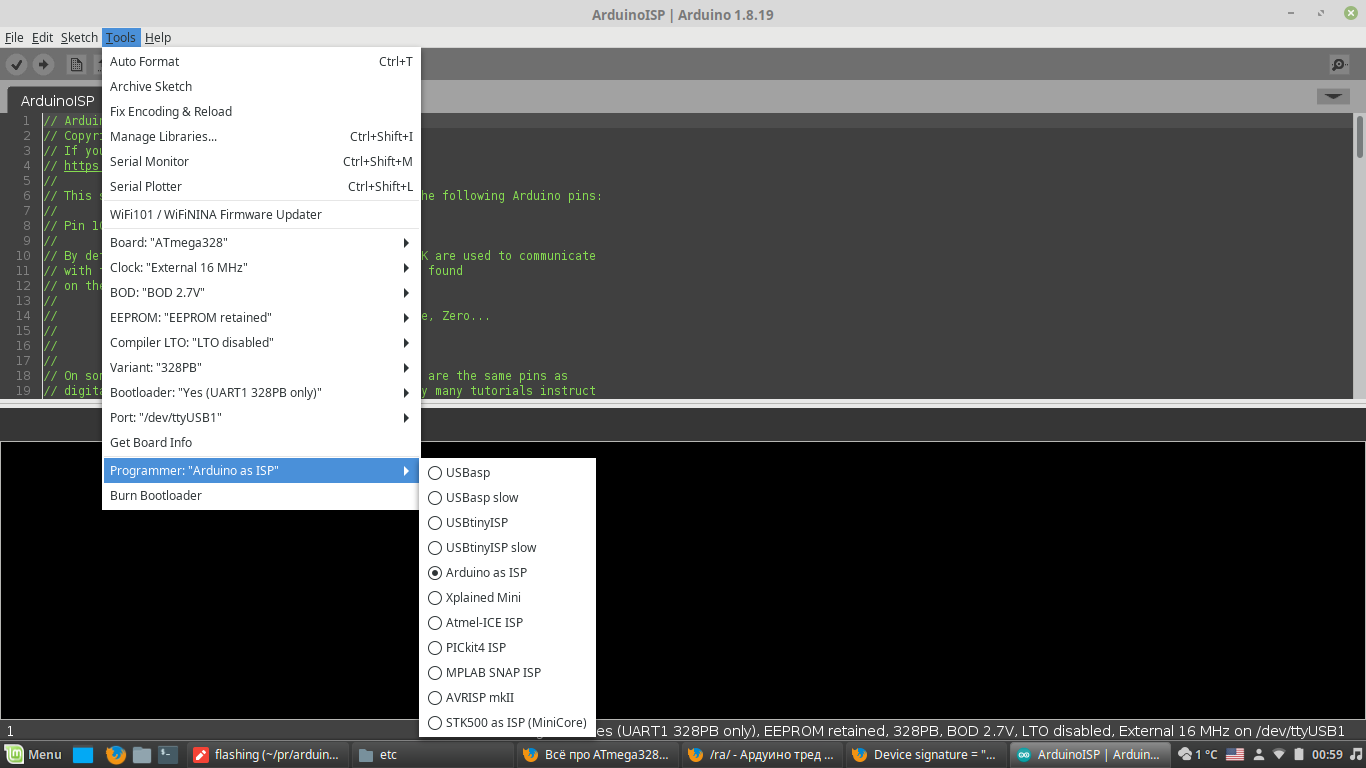This screenshot has width=1366, height=768.
Task: Open the user applet in system tray
Action: pyautogui.click(x=1259, y=755)
